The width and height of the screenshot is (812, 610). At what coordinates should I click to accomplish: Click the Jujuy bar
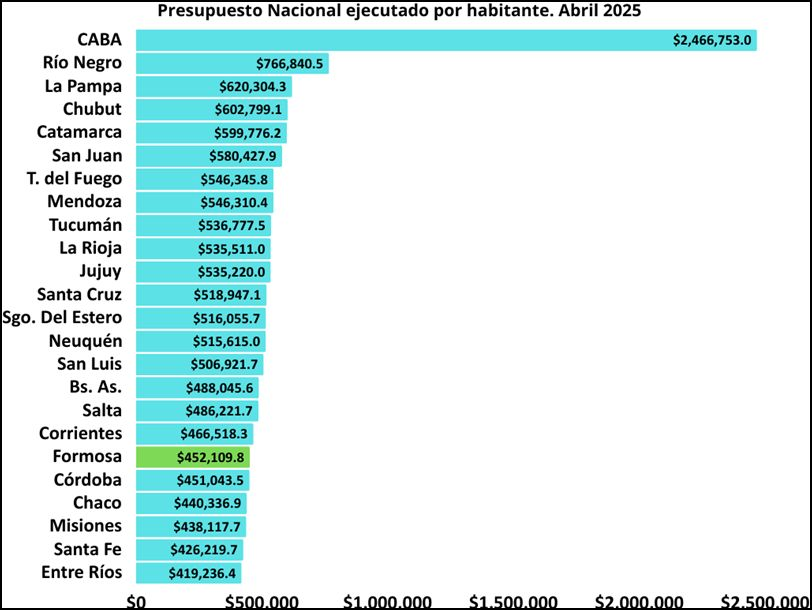pyautogui.click(x=203, y=272)
